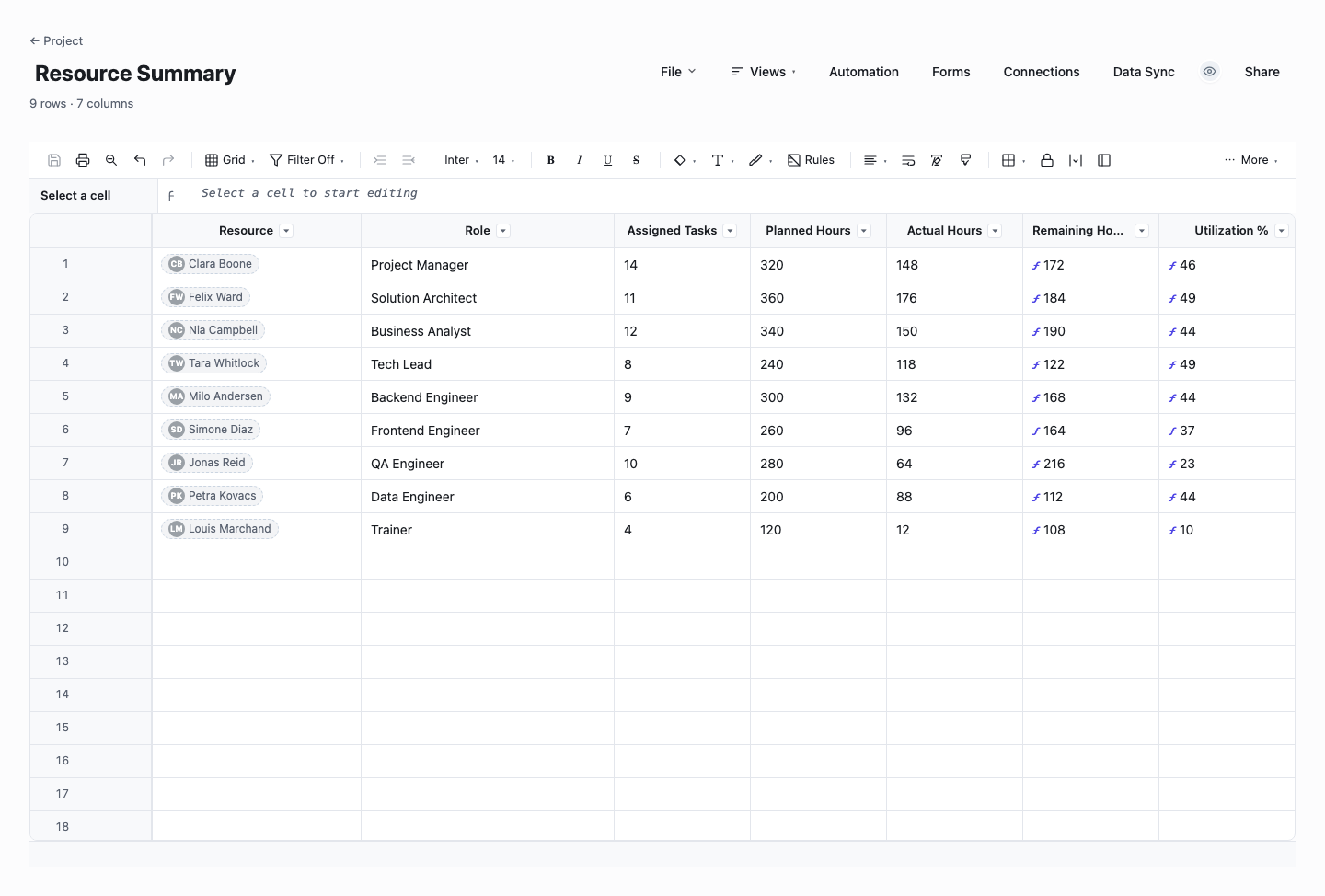Change font size 14 dropdown

click(503, 160)
